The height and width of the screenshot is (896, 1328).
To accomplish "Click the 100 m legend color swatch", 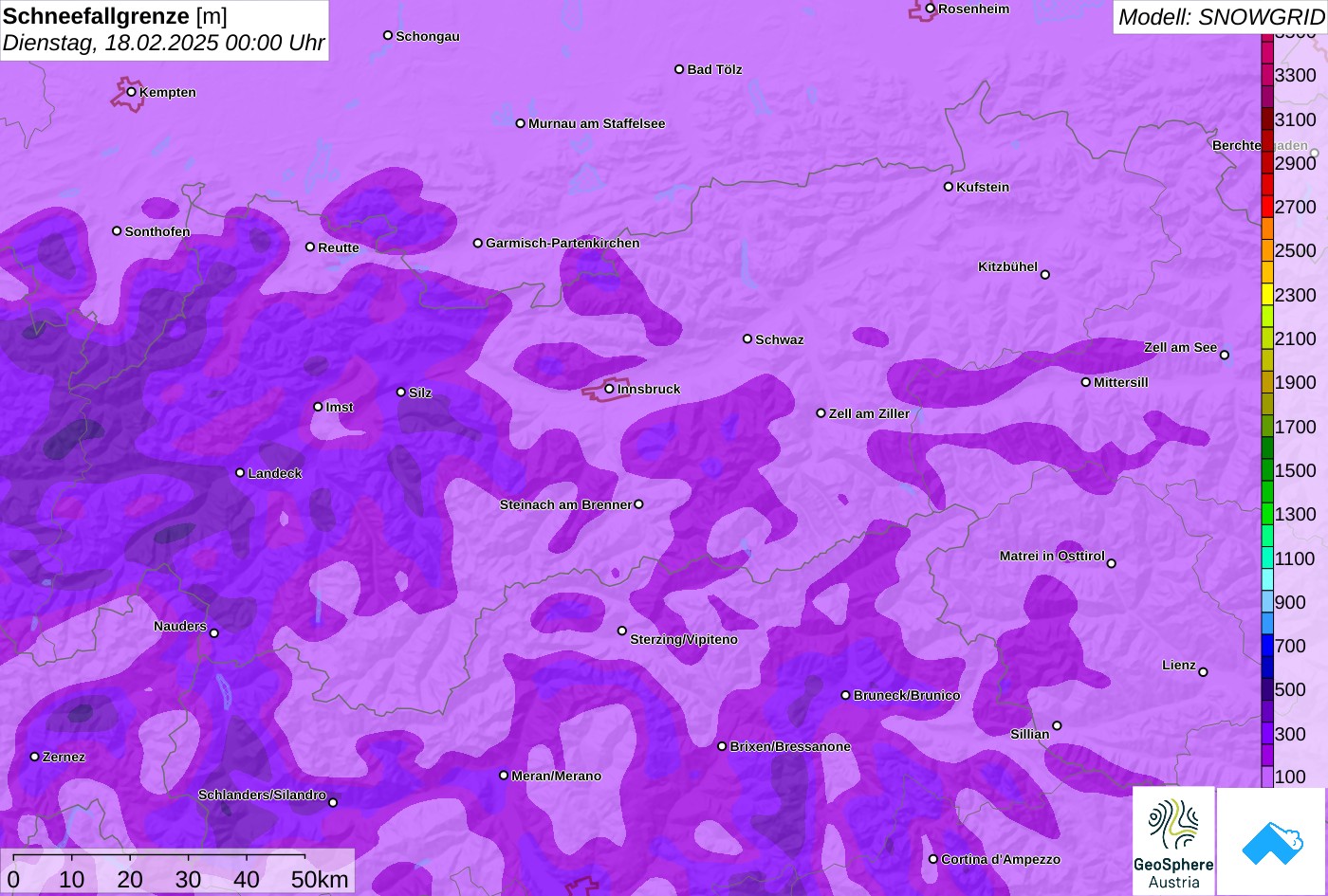I will [x=1267, y=777].
